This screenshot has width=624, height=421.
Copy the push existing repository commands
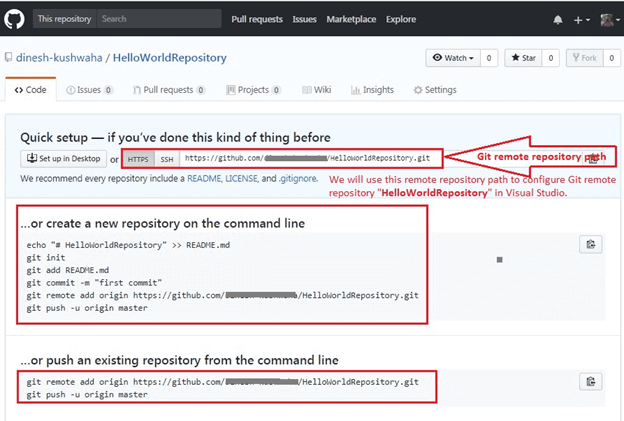click(x=591, y=382)
